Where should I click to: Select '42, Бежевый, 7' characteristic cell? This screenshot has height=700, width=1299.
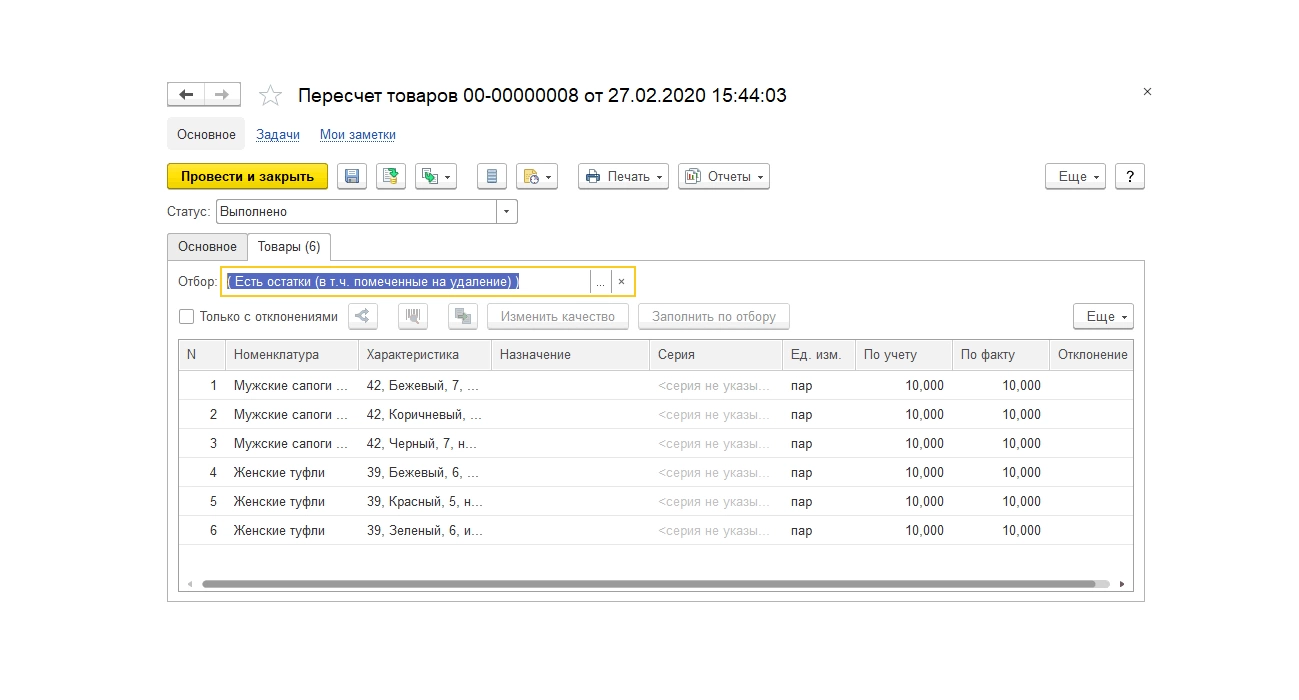coord(425,386)
